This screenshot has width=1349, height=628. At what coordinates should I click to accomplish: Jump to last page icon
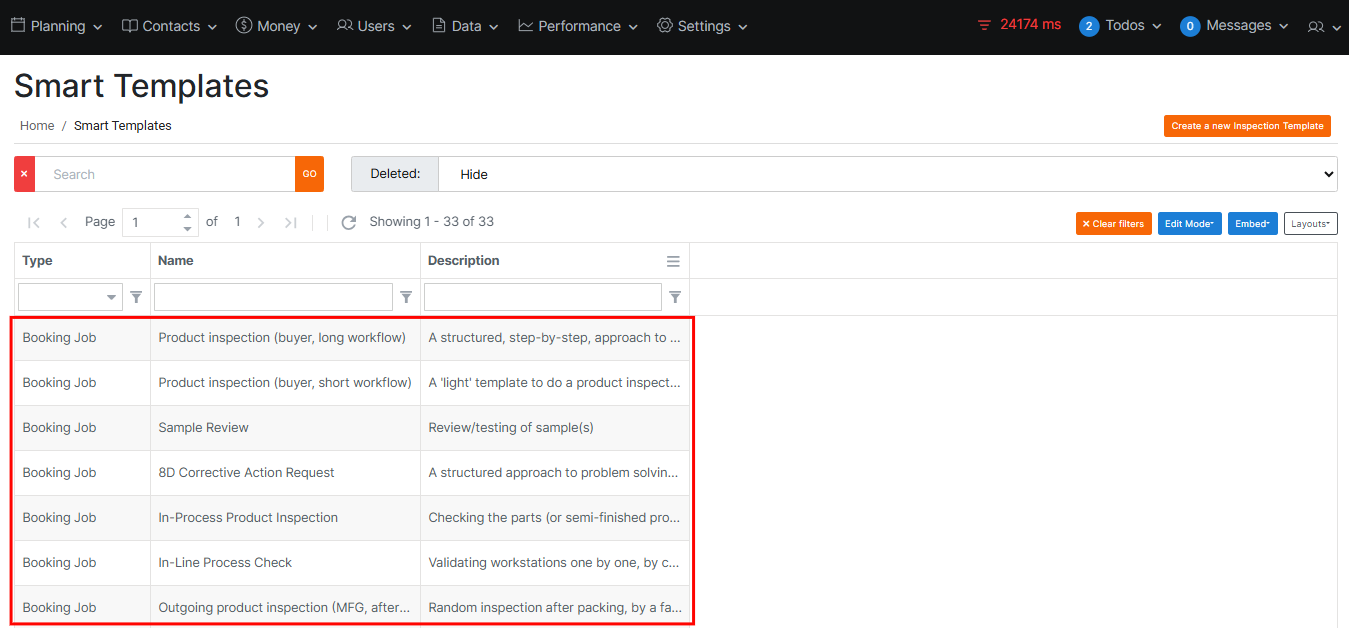291,223
